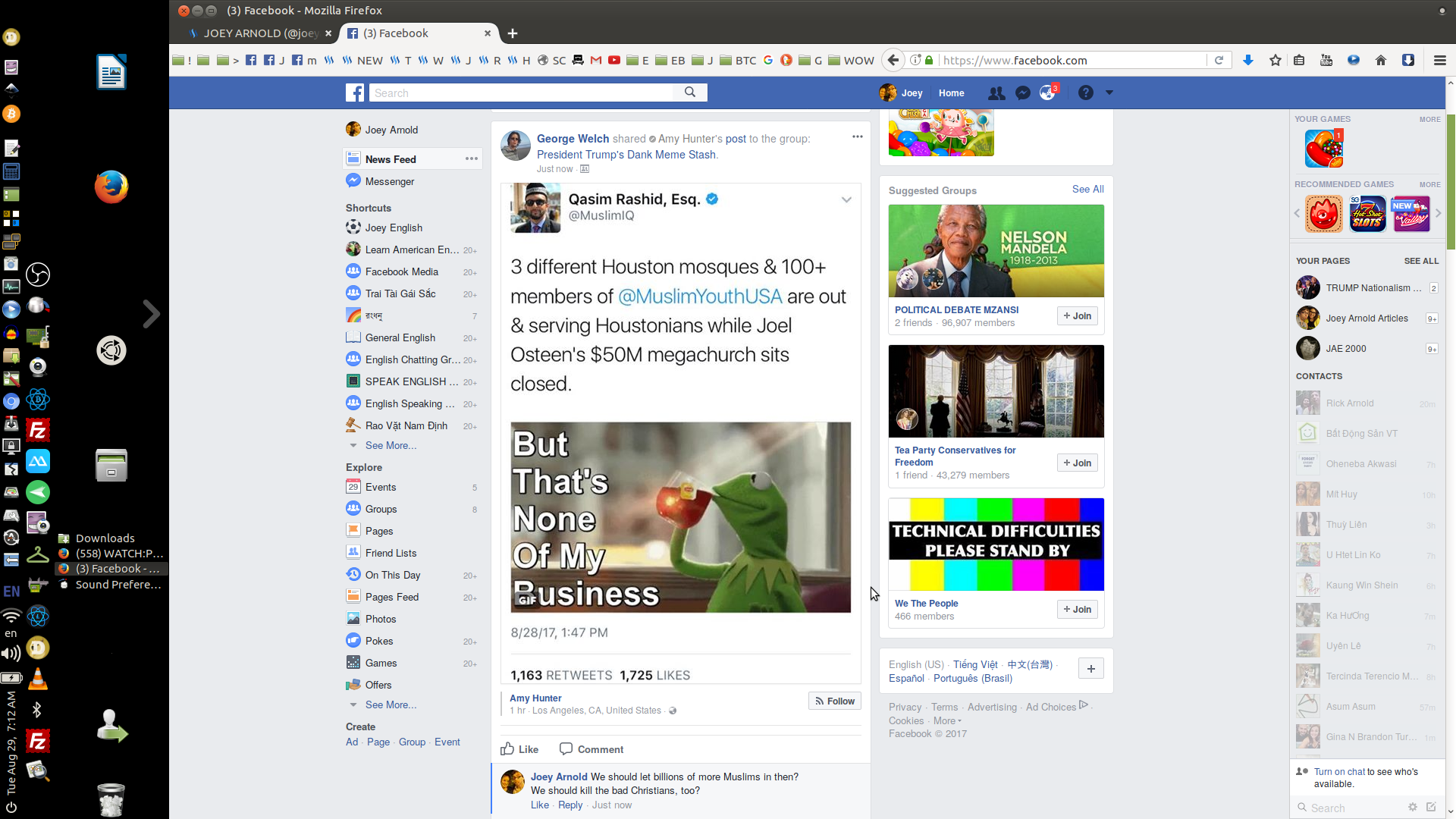Open Joey profile link in header
This screenshot has height=819, width=1456.
tap(901, 93)
